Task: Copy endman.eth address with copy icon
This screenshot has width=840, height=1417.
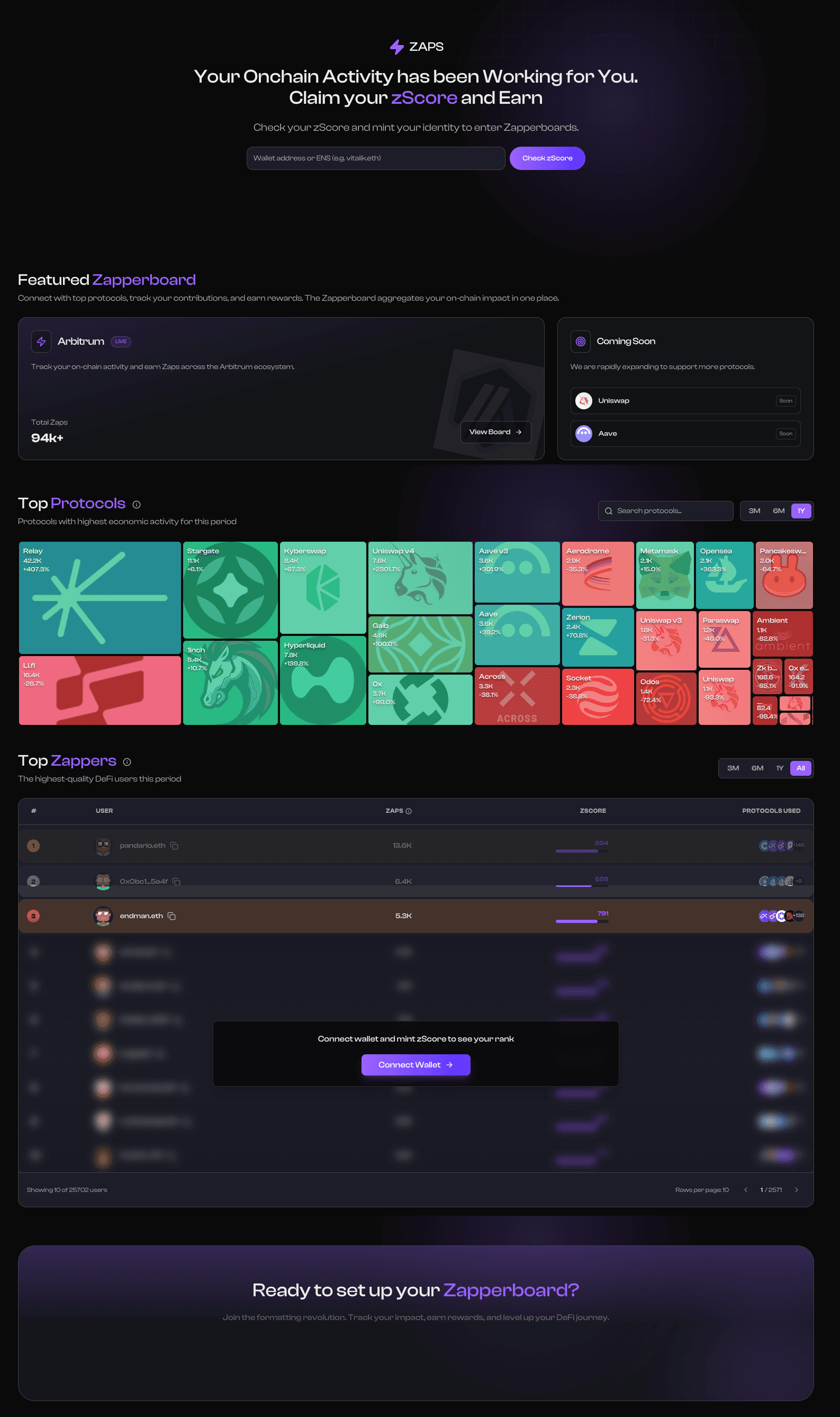Action: click(171, 916)
